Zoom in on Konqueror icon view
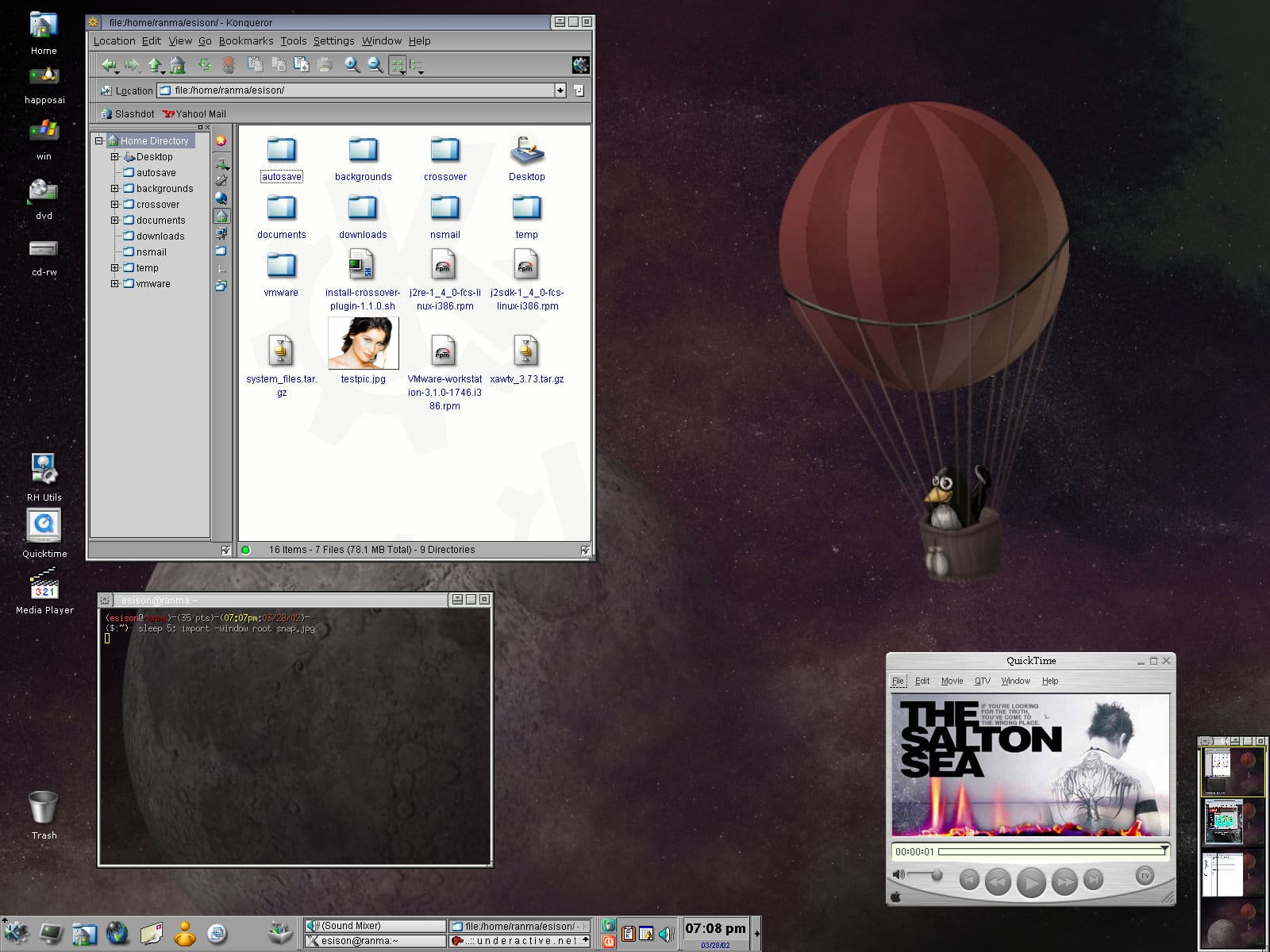 click(x=352, y=65)
